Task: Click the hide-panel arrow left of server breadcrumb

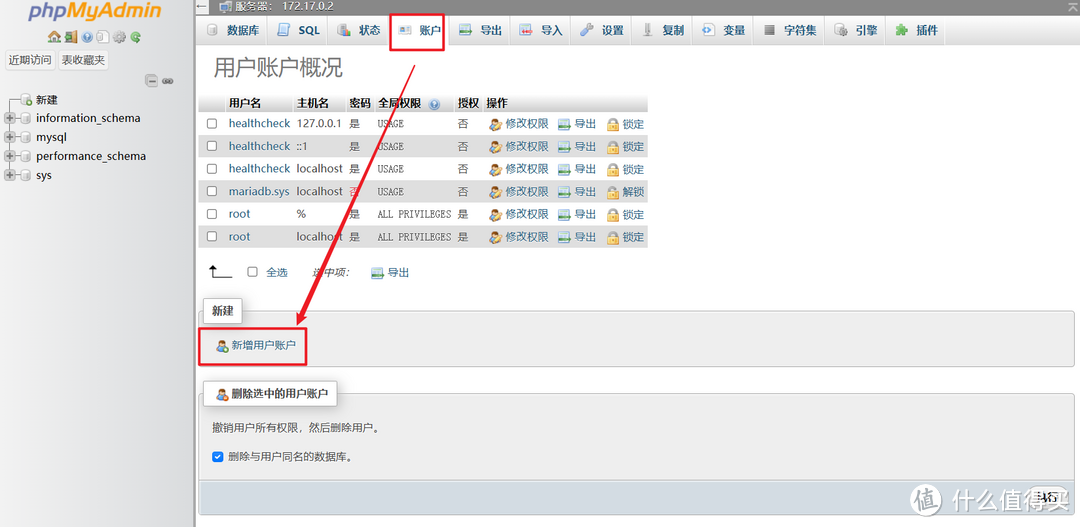Action: tap(202, 7)
